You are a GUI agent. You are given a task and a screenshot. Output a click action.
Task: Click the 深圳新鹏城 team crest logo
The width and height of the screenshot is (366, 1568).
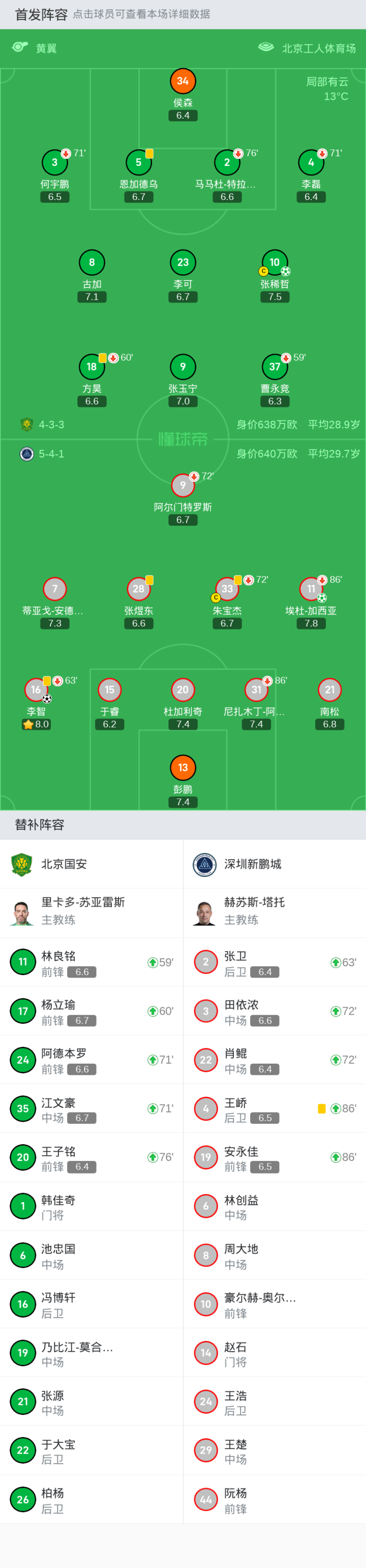[x=205, y=864]
